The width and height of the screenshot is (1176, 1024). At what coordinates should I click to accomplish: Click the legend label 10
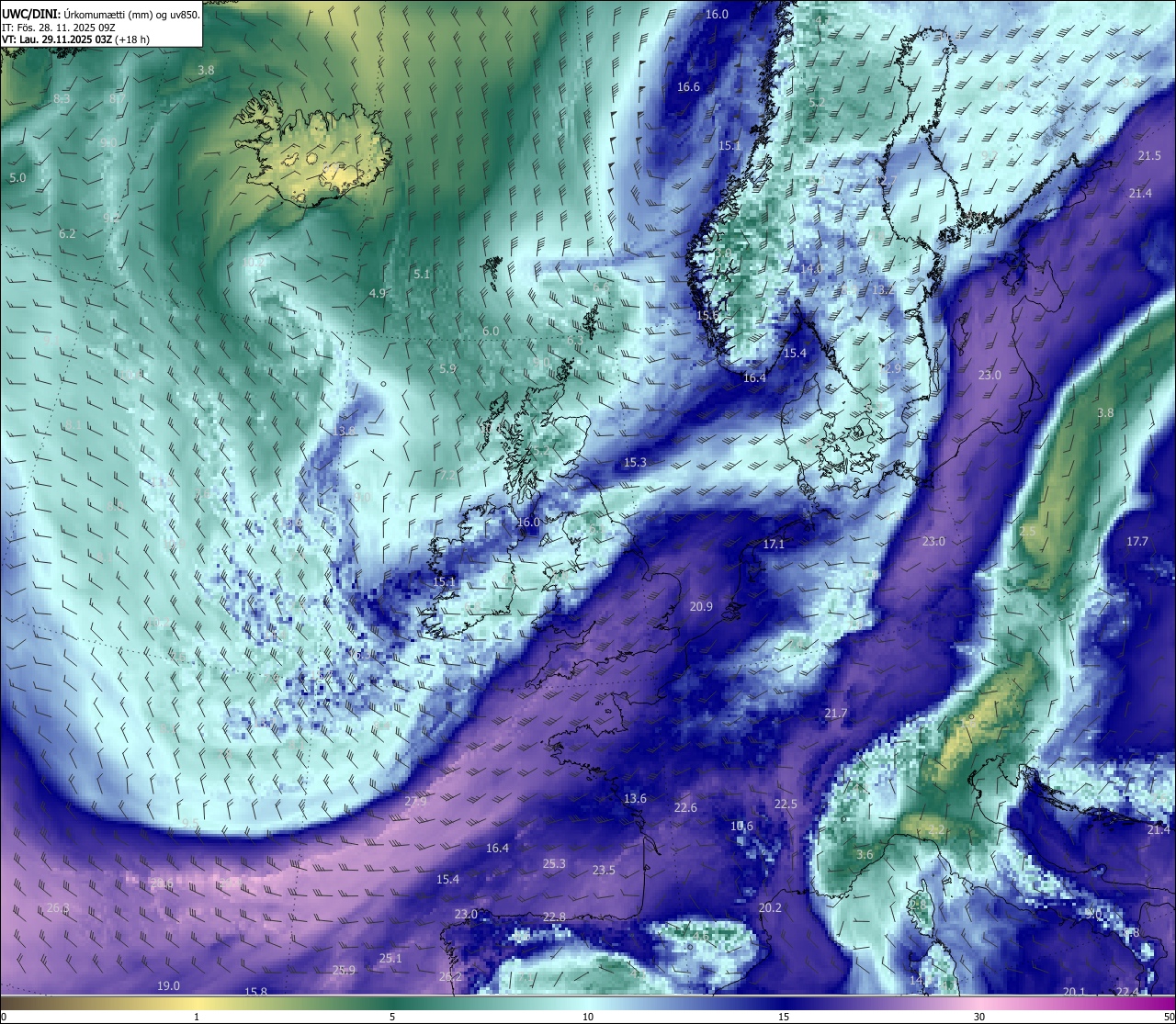(x=588, y=1017)
